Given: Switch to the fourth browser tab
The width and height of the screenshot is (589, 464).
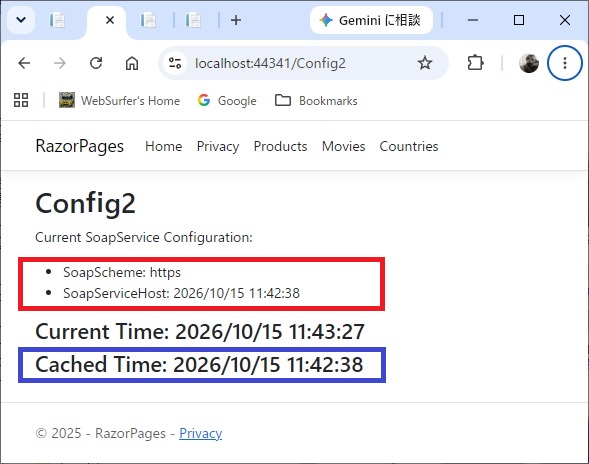Looking at the screenshot, I should [x=193, y=20].
